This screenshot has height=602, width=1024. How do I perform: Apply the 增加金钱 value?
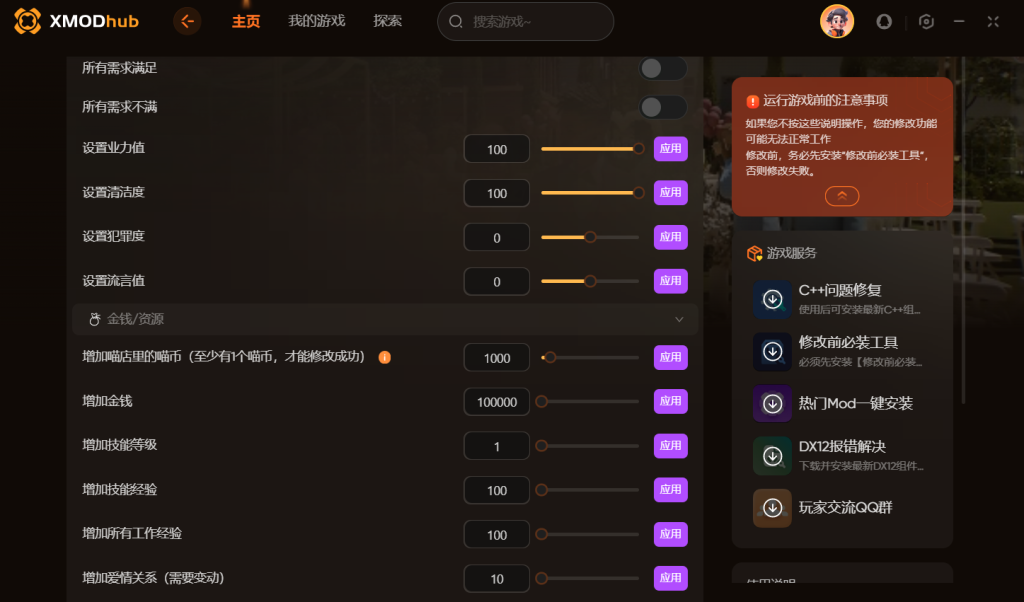click(671, 401)
